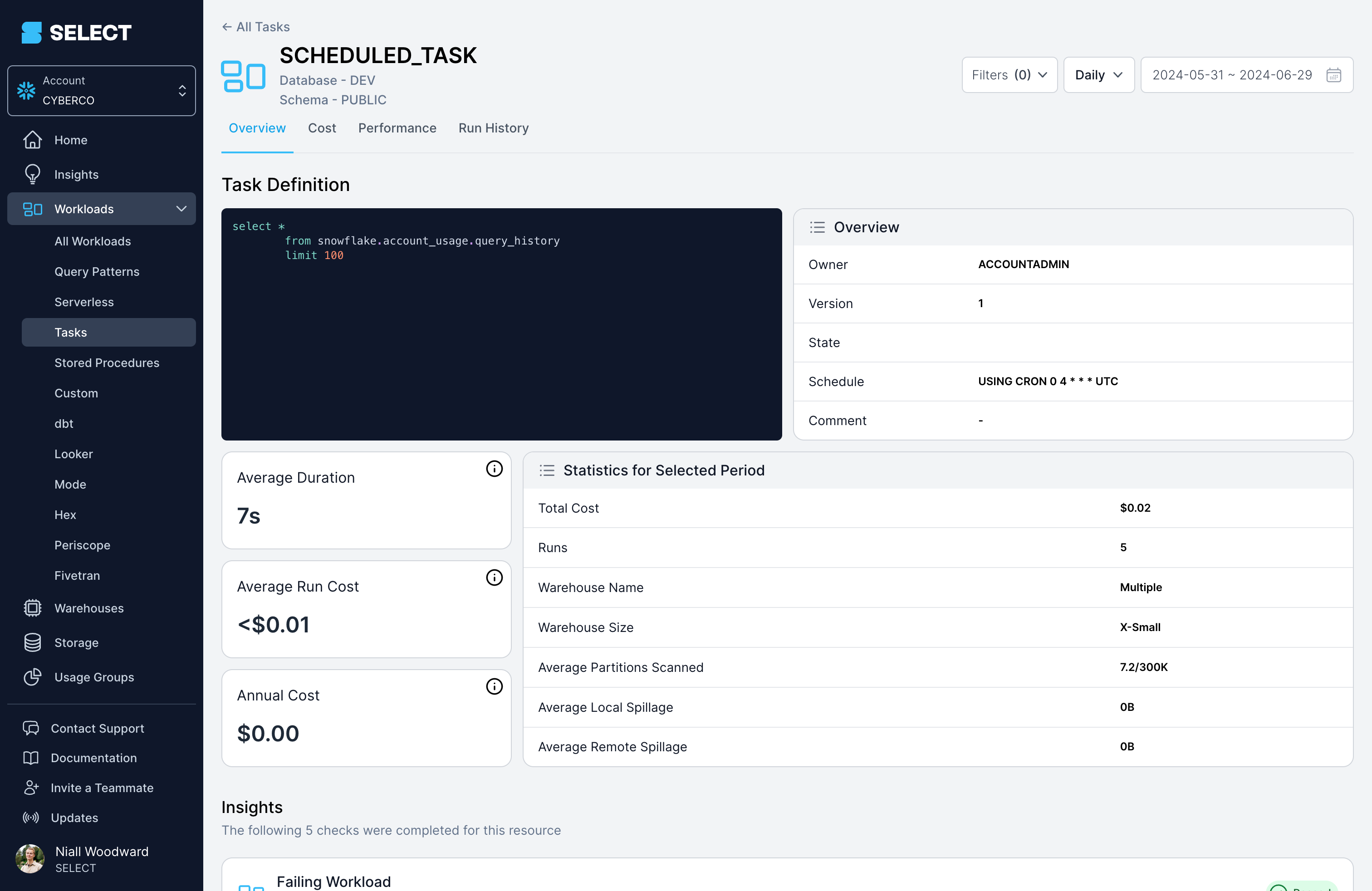Click the Average Duration info icon
The width and height of the screenshot is (1372, 891).
(x=493, y=469)
